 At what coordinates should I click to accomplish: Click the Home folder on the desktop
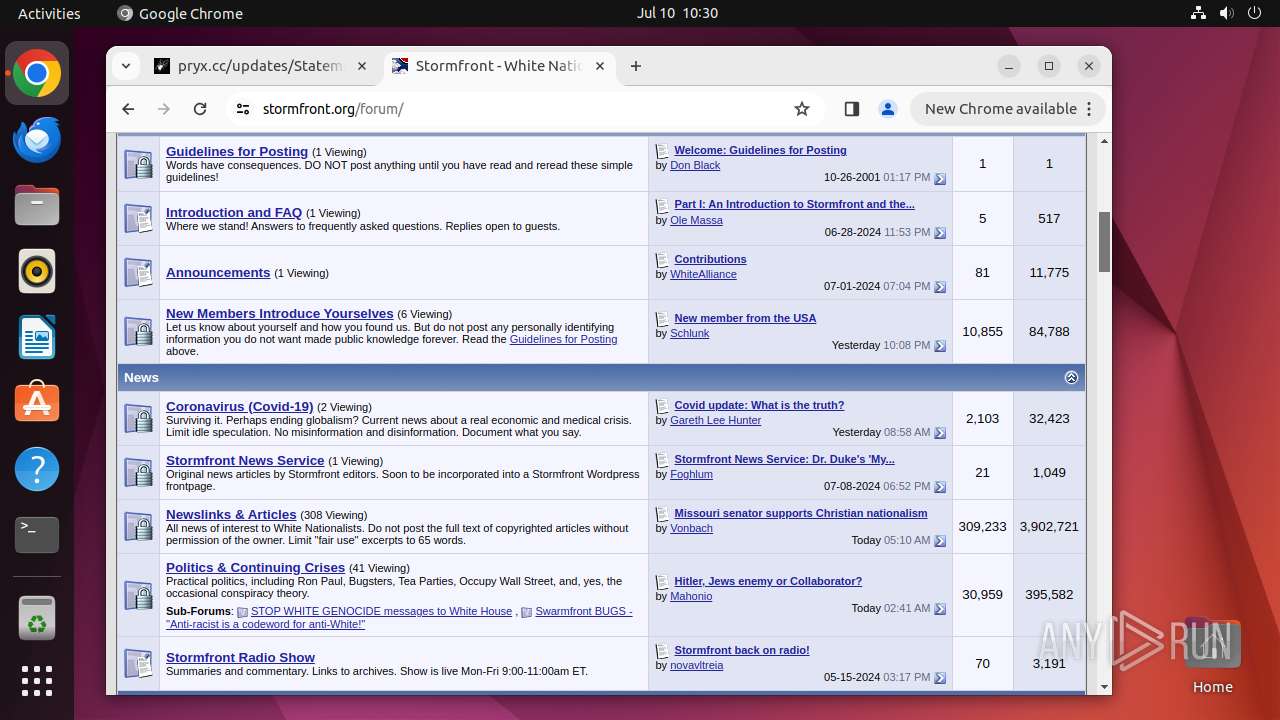pos(1212,655)
